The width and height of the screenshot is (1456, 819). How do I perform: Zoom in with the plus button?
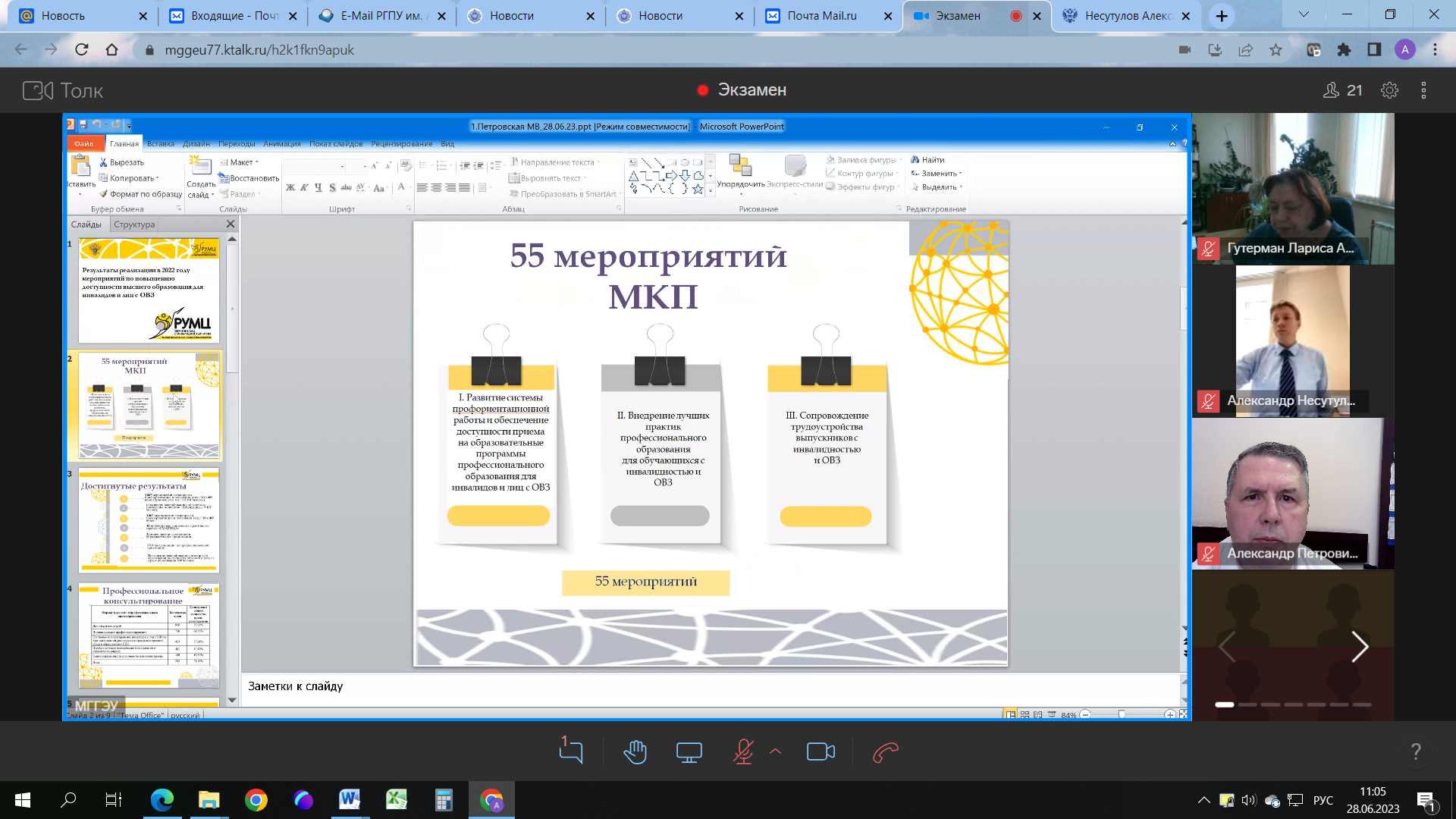1170,714
